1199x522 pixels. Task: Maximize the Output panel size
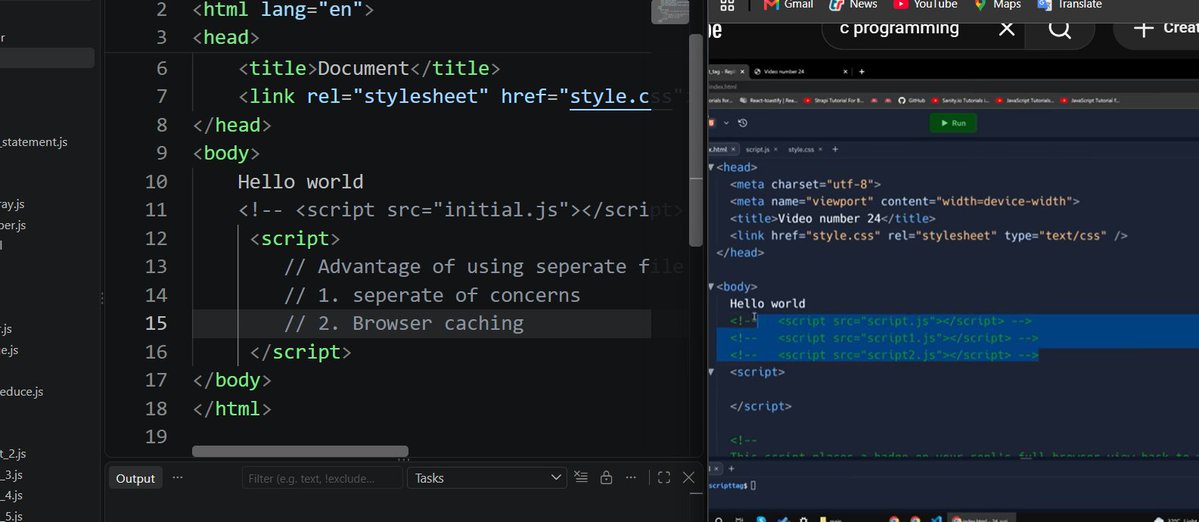point(664,478)
